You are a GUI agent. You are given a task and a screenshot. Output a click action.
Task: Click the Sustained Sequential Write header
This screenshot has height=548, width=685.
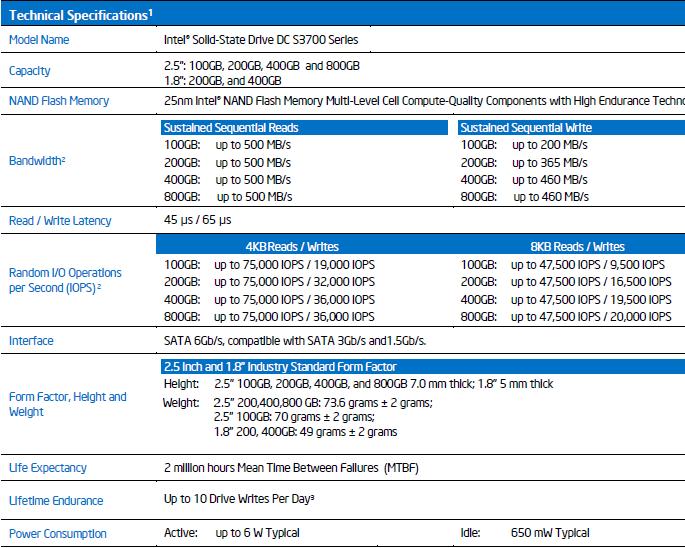pos(526,128)
